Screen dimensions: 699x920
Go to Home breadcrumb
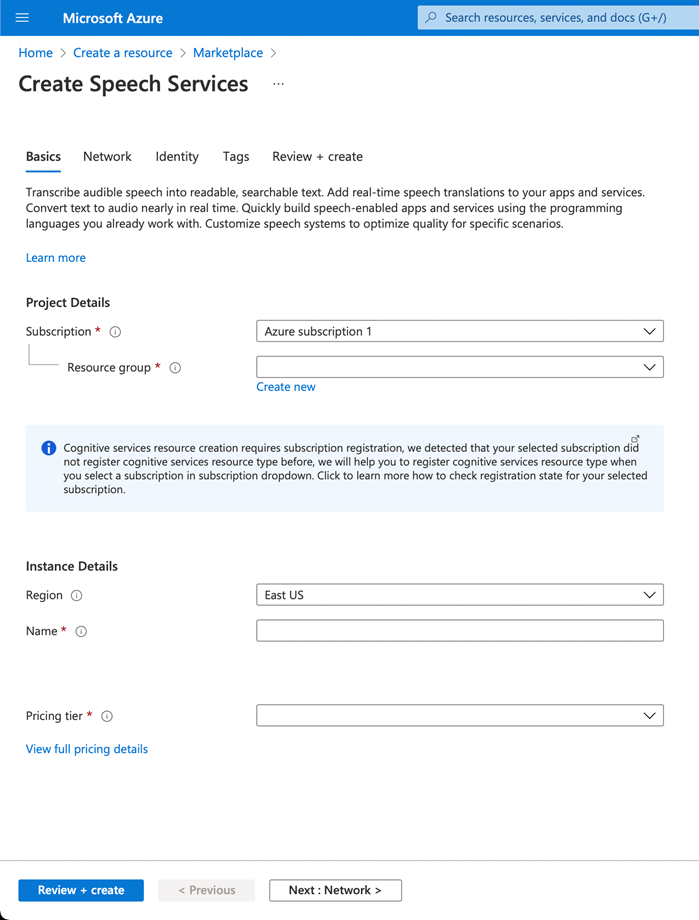click(36, 53)
